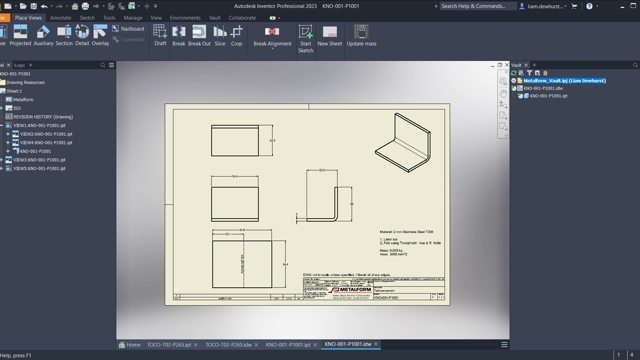The width and height of the screenshot is (640, 360).
Task: Create a Detail view
Action: click(82, 35)
